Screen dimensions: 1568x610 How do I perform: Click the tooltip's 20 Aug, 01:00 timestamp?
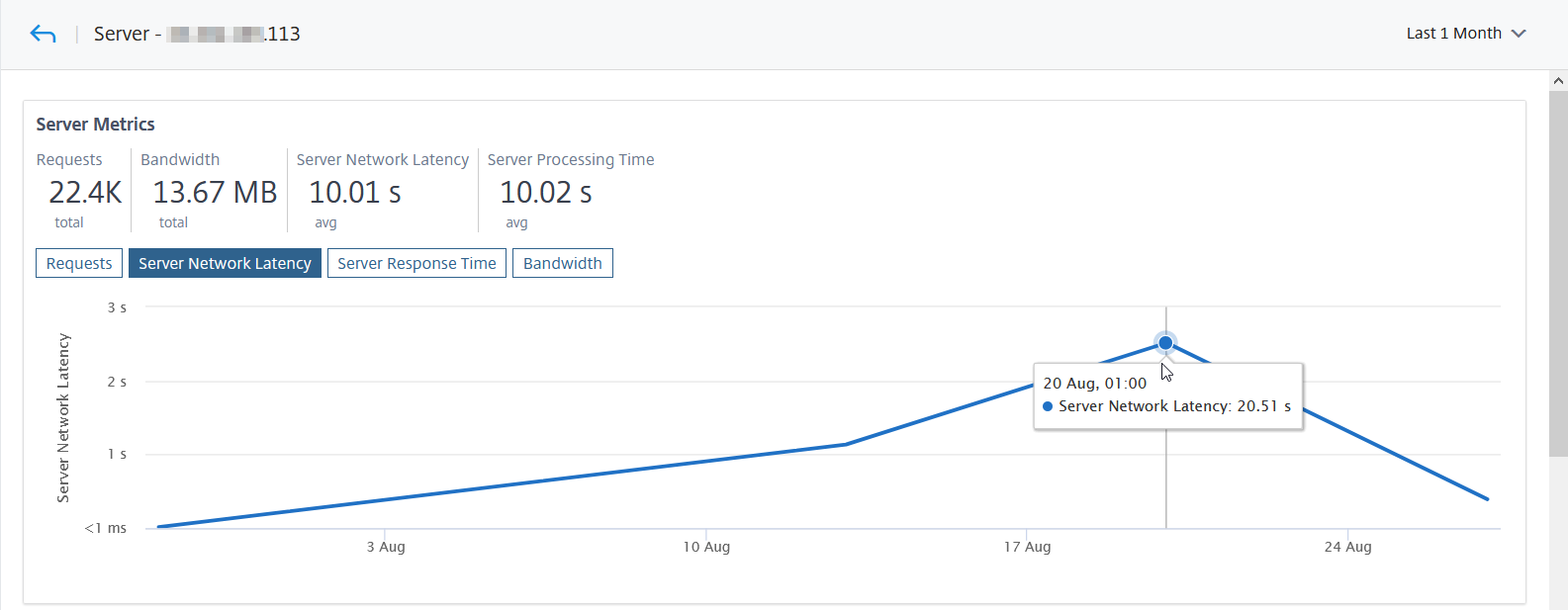pyautogui.click(x=1095, y=384)
